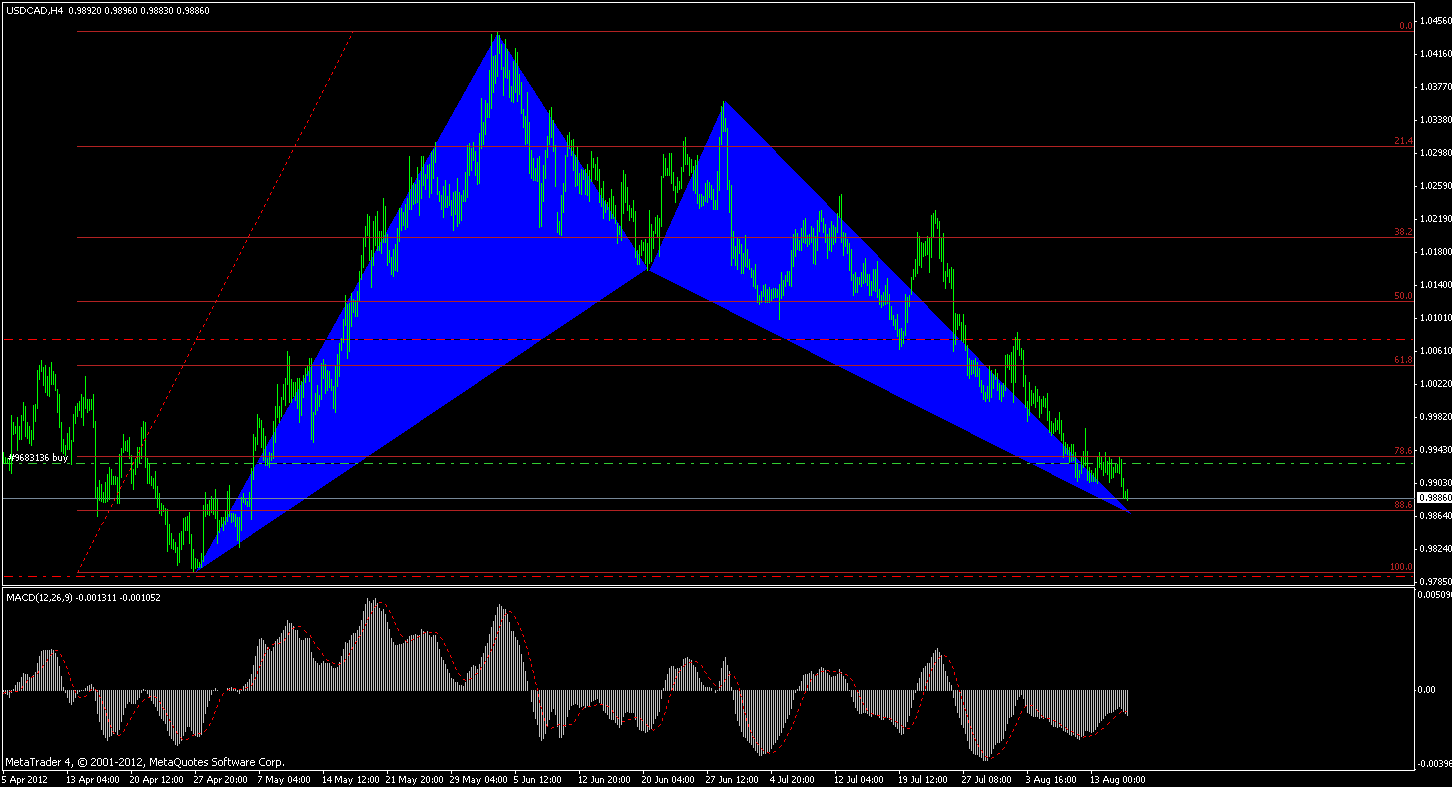Select the 88.6 Fibonacci level label
Image resolution: width=1452 pixels, height=787 pixels.
[1403, 505]
